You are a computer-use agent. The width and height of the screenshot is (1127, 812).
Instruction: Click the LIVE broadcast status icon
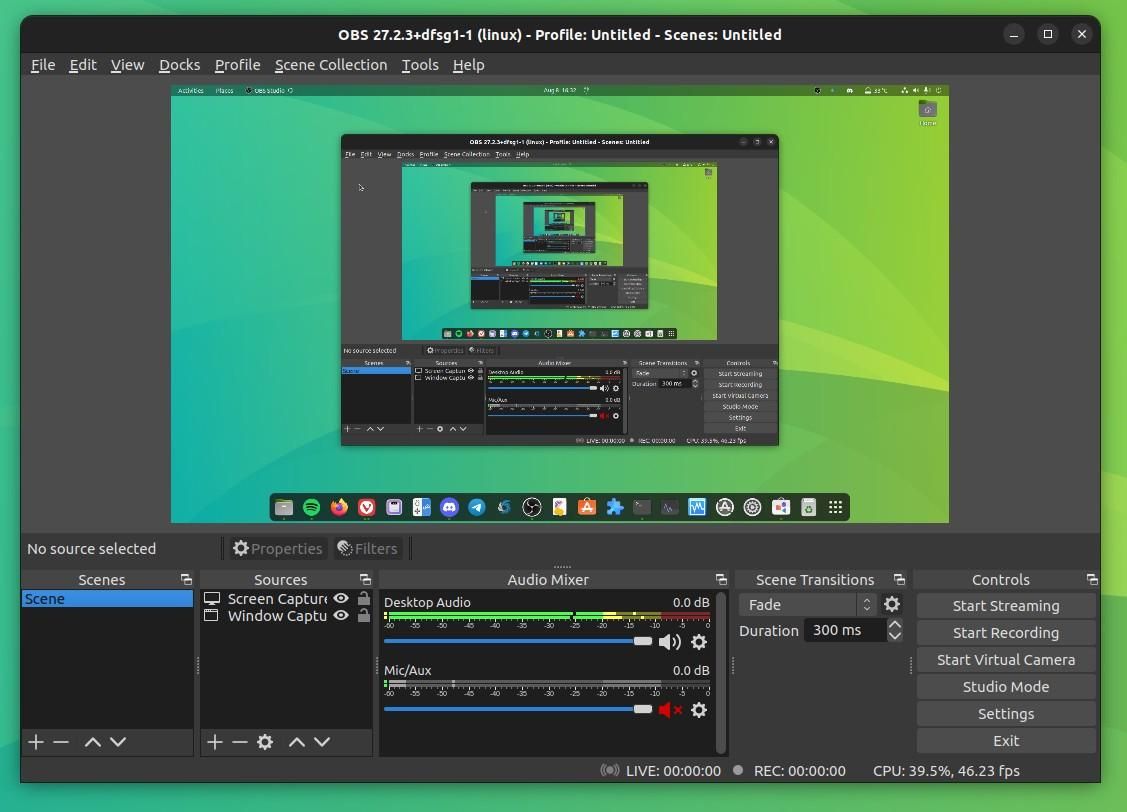[610, 770]
